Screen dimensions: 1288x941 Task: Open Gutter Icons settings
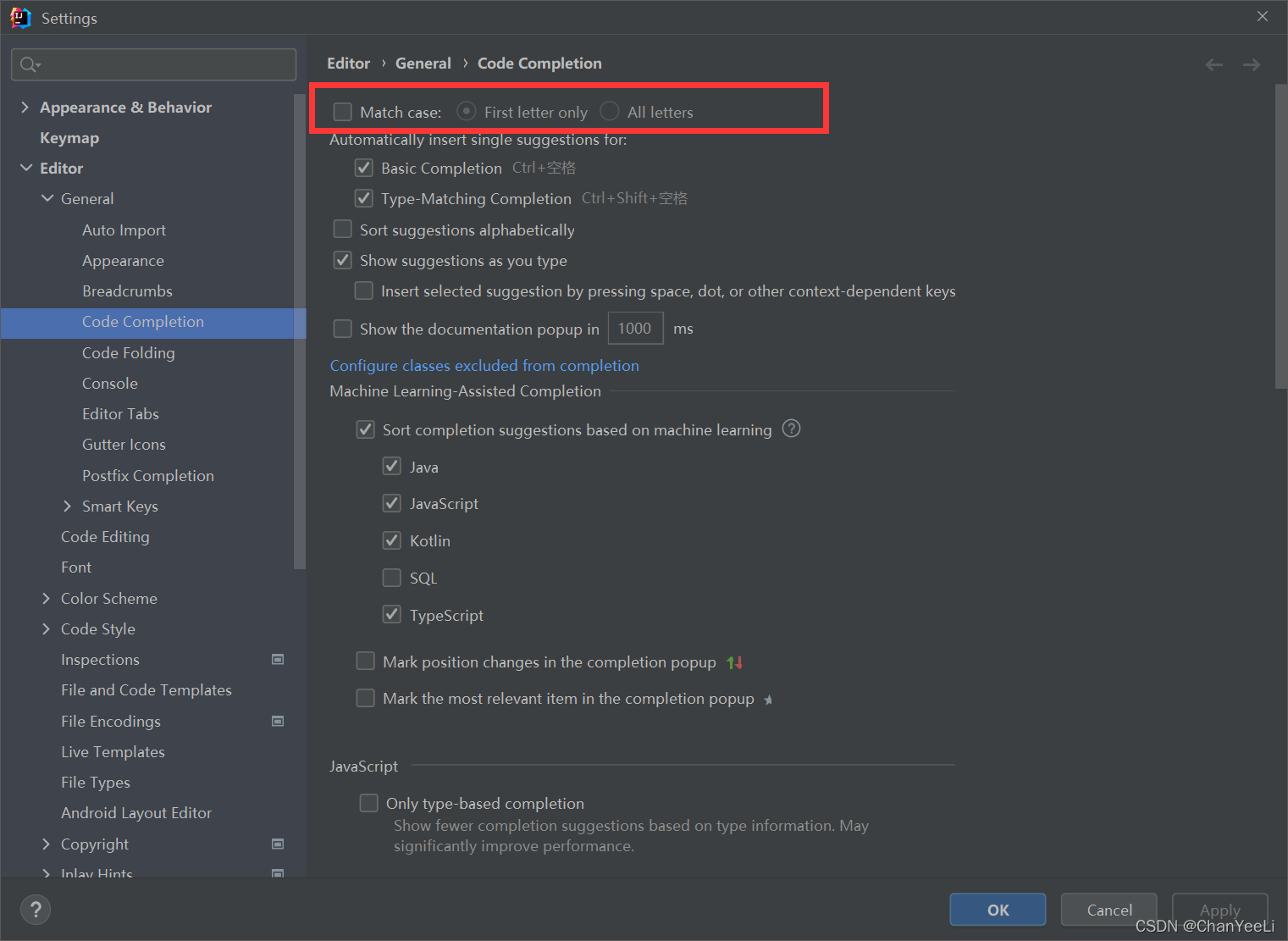click(124, 445)
